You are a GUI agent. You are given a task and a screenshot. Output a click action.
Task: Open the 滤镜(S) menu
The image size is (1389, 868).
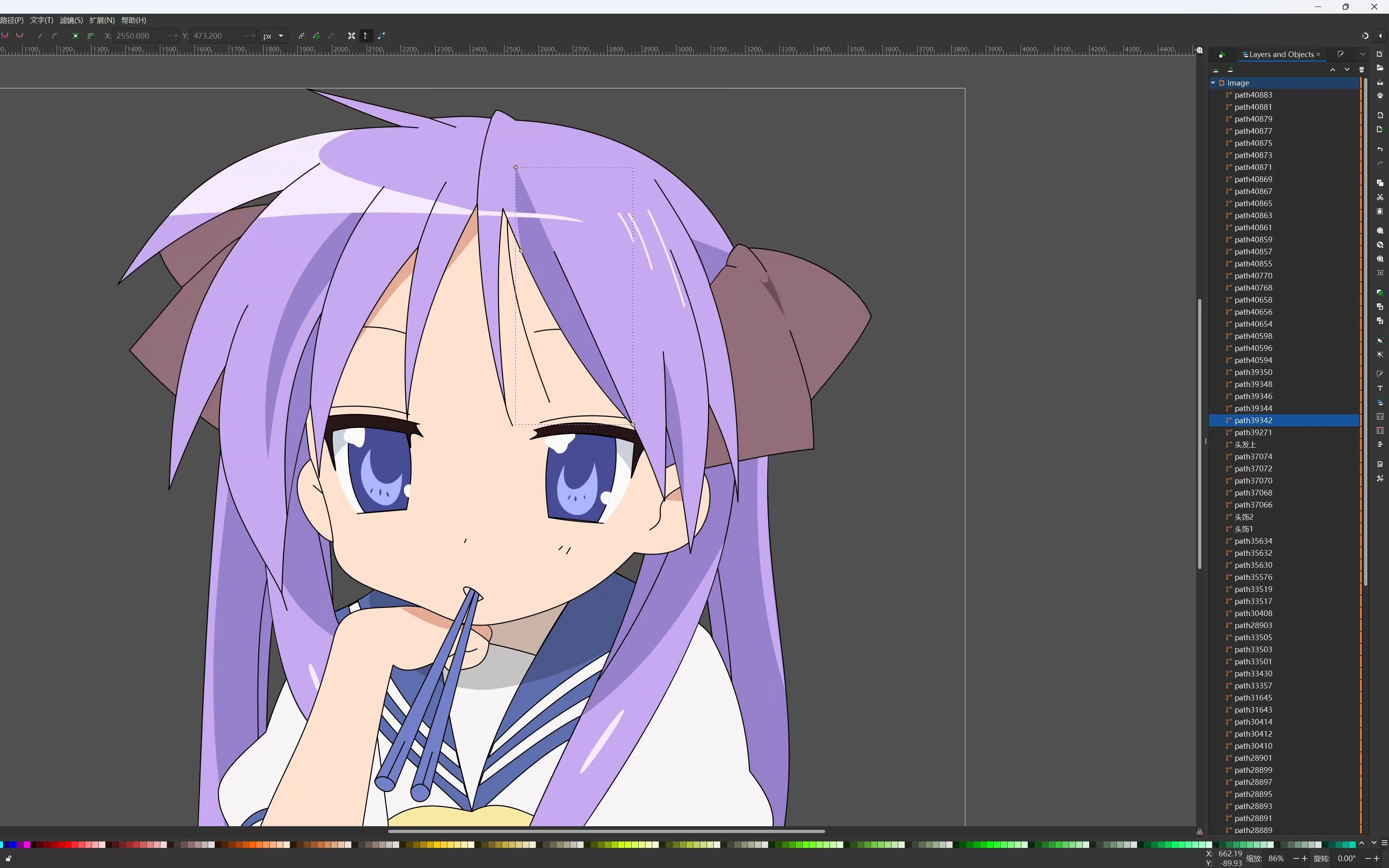(x=71, y=20)
